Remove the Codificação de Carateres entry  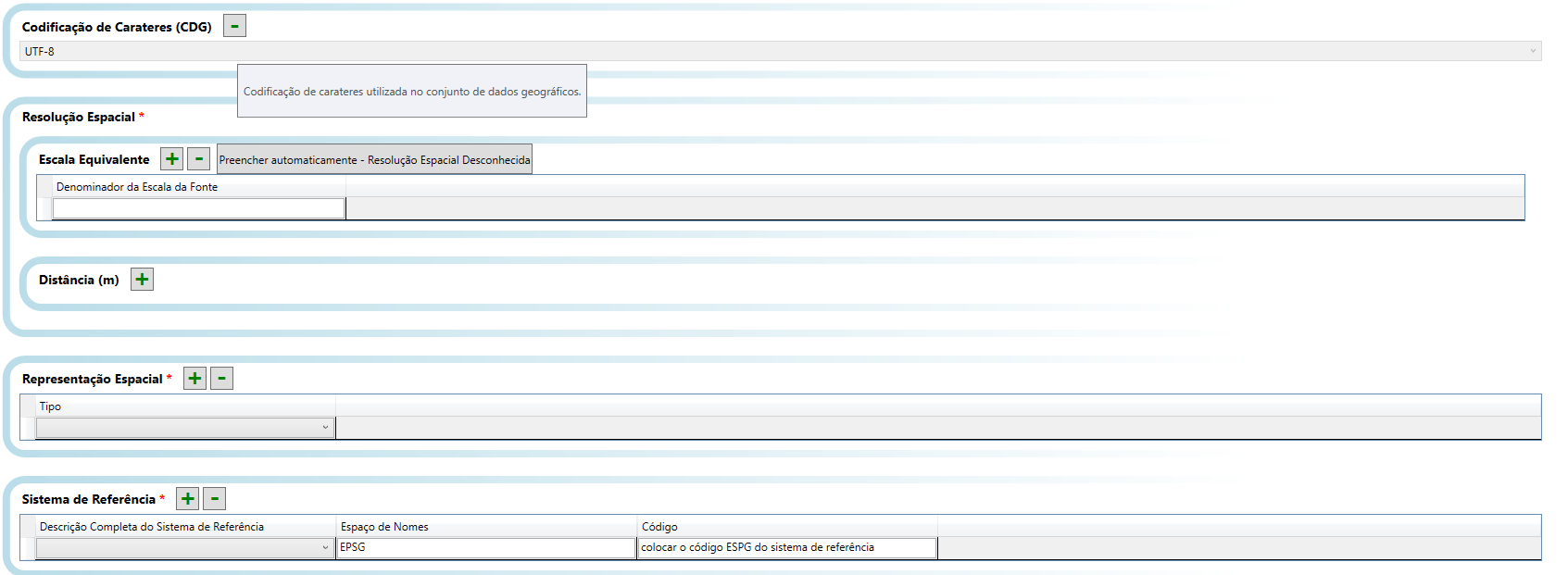tap(234, 26)
